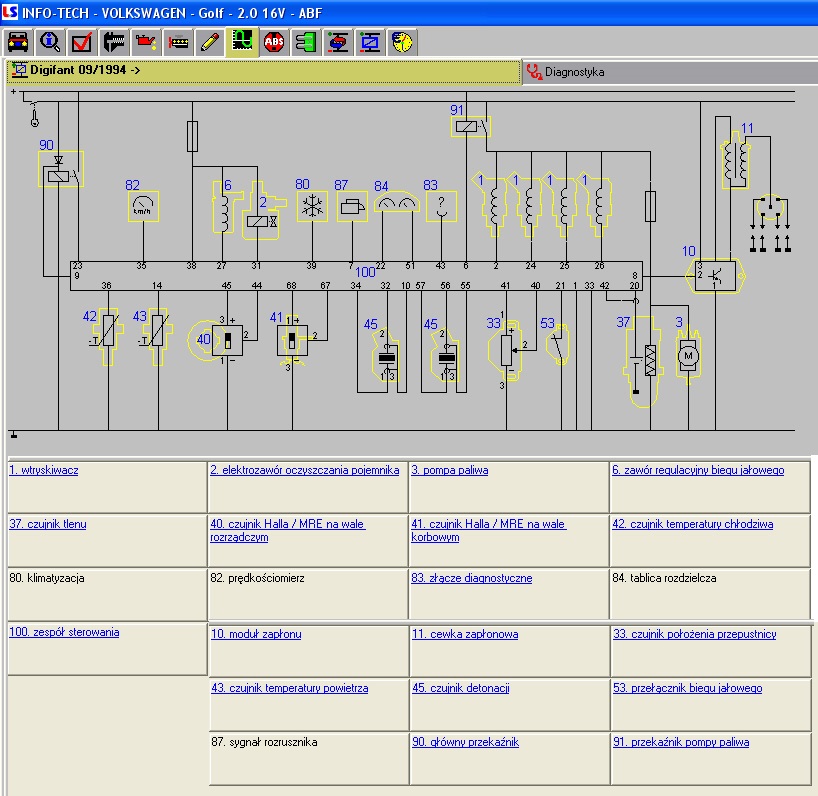The width and height of the screenshot is (818, 796).
Task: Open '100. zespół sterowania' link
Action: click(x=64, y=632)
